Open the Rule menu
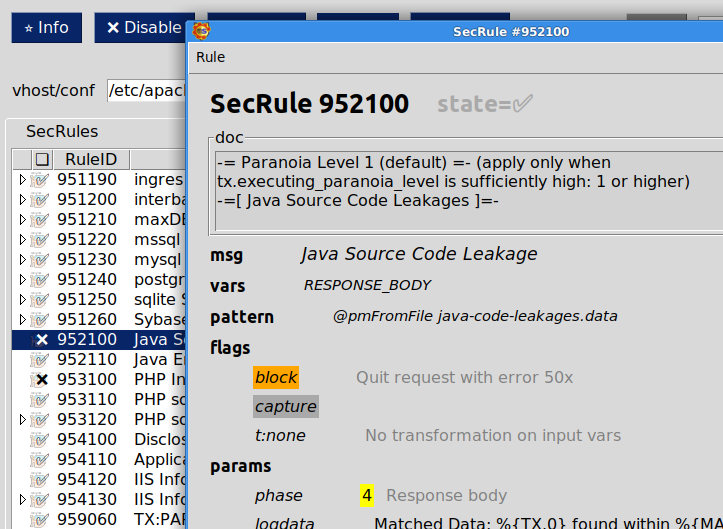 point(210,57)
